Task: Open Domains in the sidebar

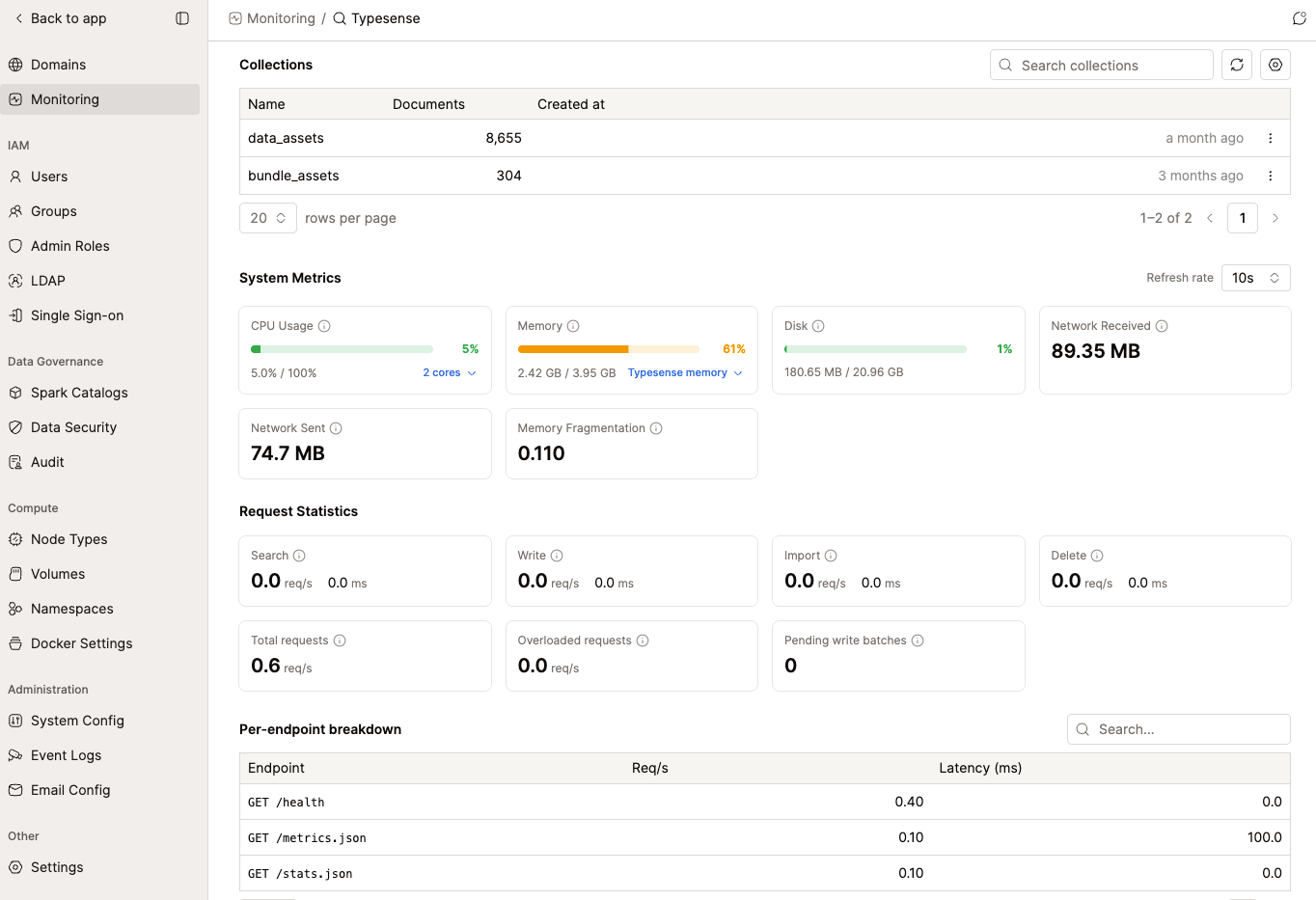Action: pos(100,65)
